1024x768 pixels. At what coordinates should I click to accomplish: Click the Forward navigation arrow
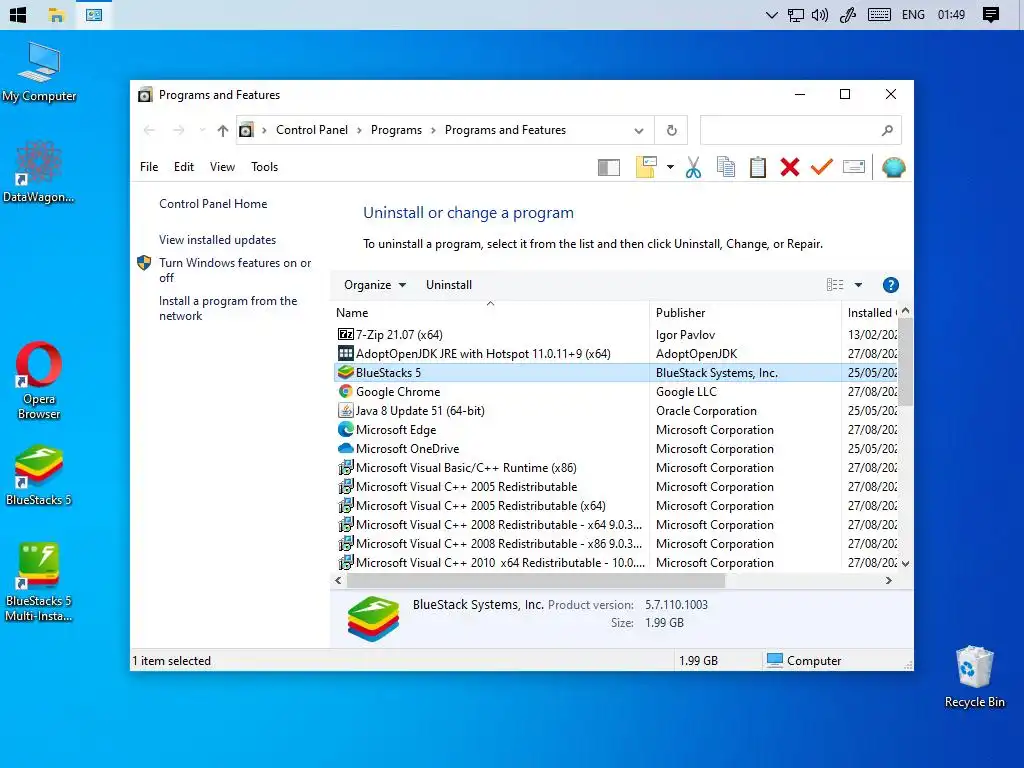[178, 130]
